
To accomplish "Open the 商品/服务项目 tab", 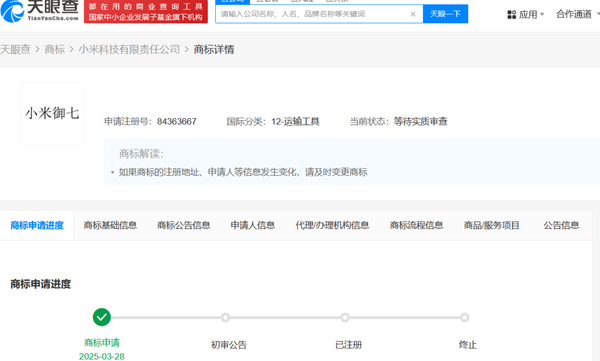I will tap(491, 225).
